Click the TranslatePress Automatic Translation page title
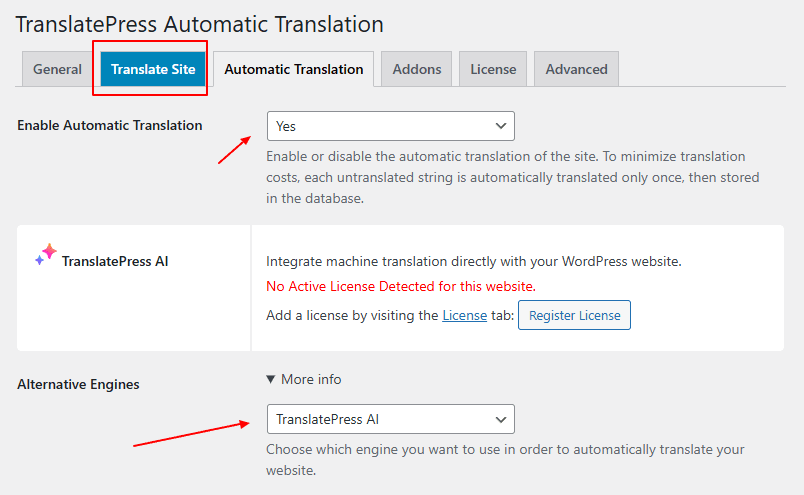 (x=199, y=24)
